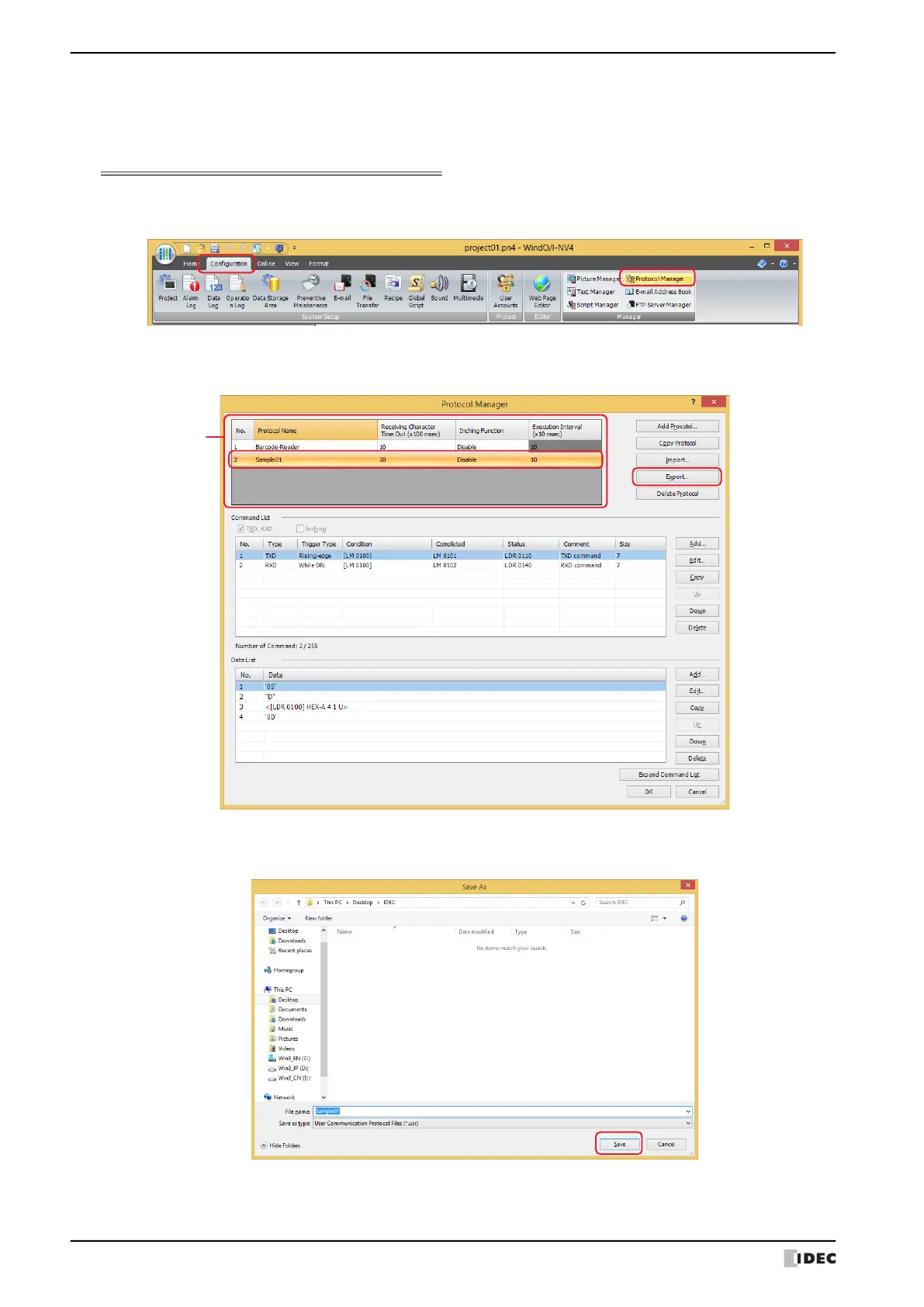Viewport: 924px width, 1307px height.
Task: Click the Add Protocol button
Action: 677,426
